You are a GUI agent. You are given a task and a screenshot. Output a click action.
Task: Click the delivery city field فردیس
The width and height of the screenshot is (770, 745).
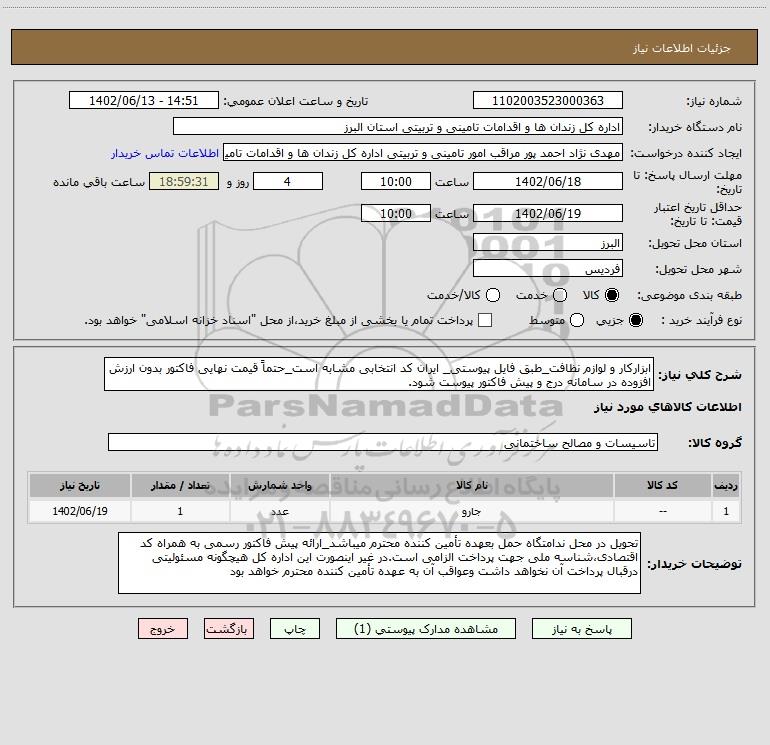[x=548, y=269]
